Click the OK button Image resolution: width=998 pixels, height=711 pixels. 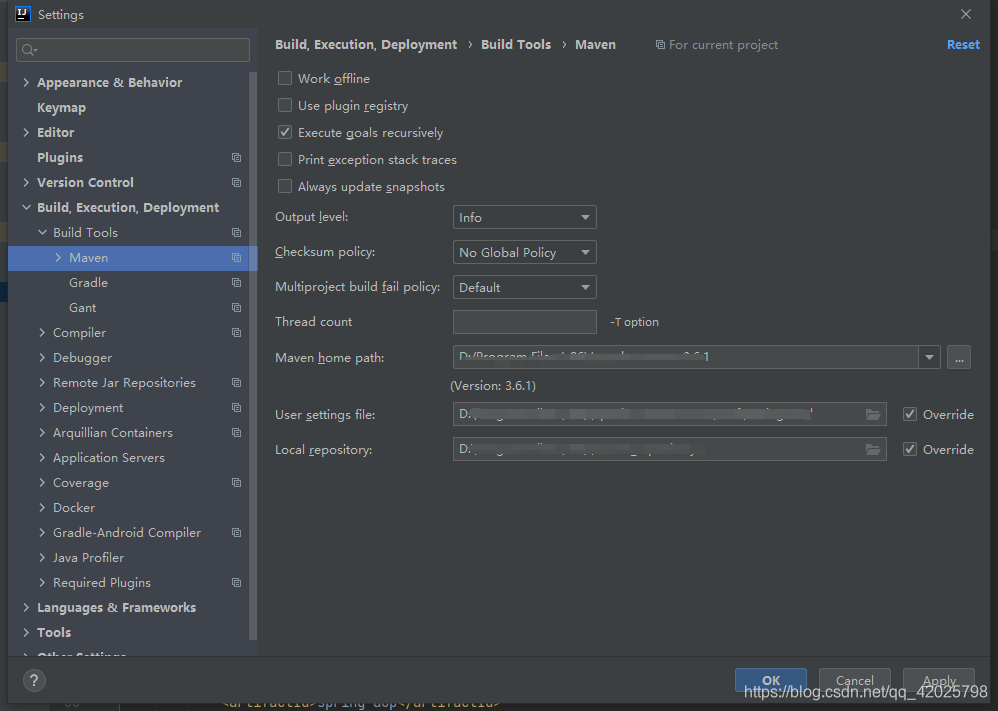771,680
